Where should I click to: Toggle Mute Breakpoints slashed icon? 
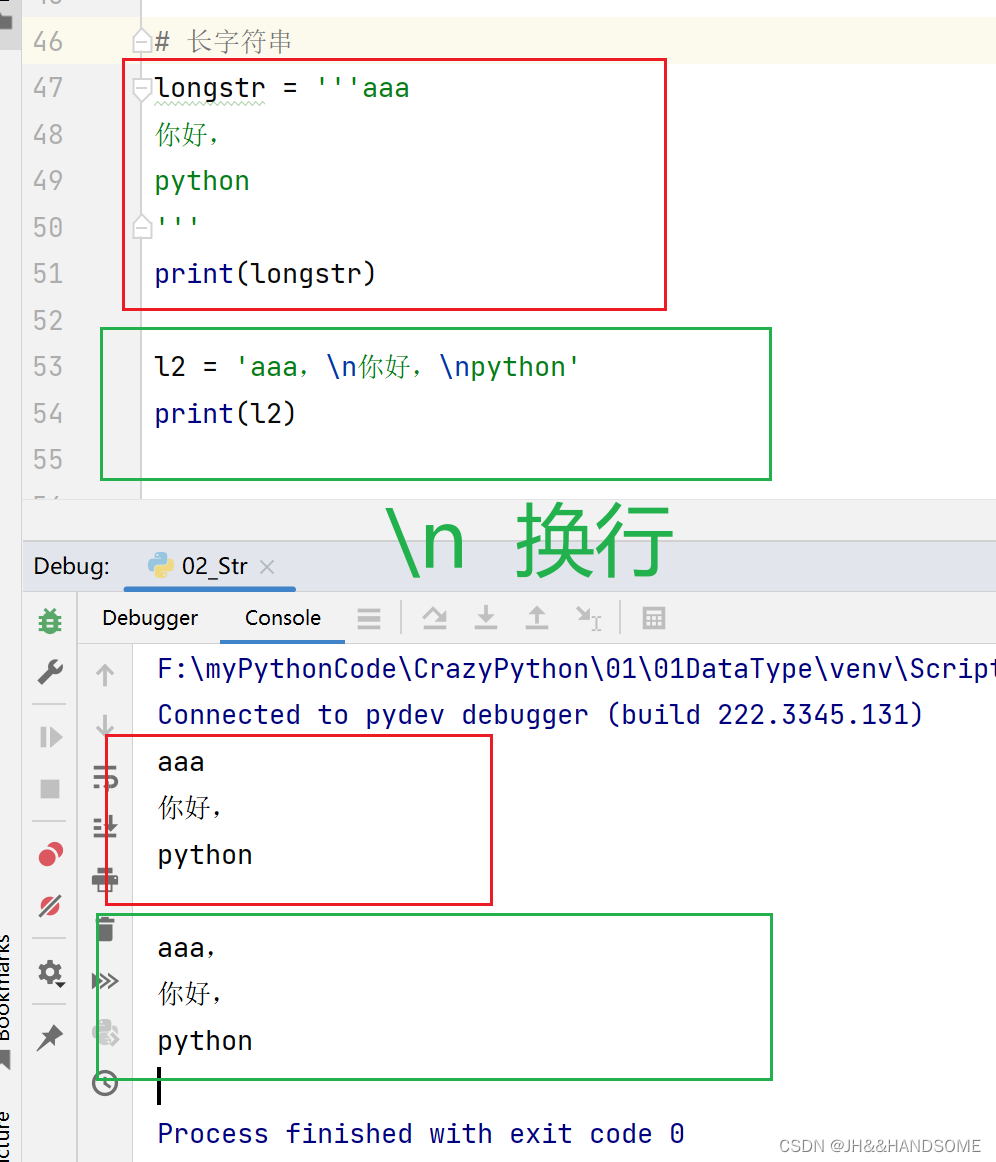[x=50, y=906]
